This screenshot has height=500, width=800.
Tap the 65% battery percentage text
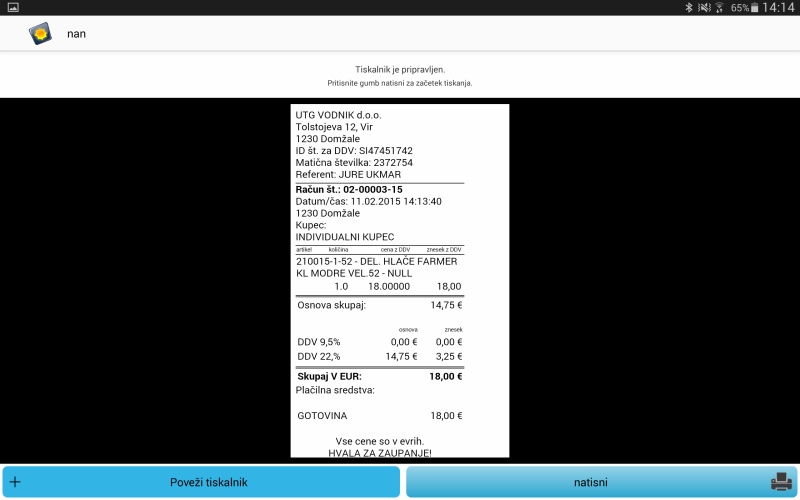click(740, 7)
